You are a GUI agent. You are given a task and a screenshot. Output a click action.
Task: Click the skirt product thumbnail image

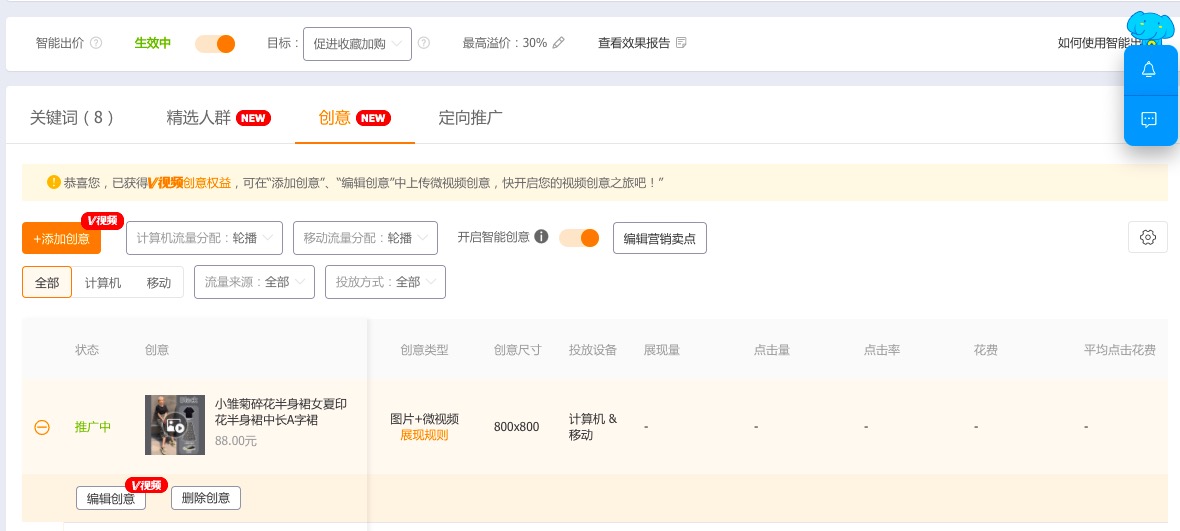tap(175, 425)
